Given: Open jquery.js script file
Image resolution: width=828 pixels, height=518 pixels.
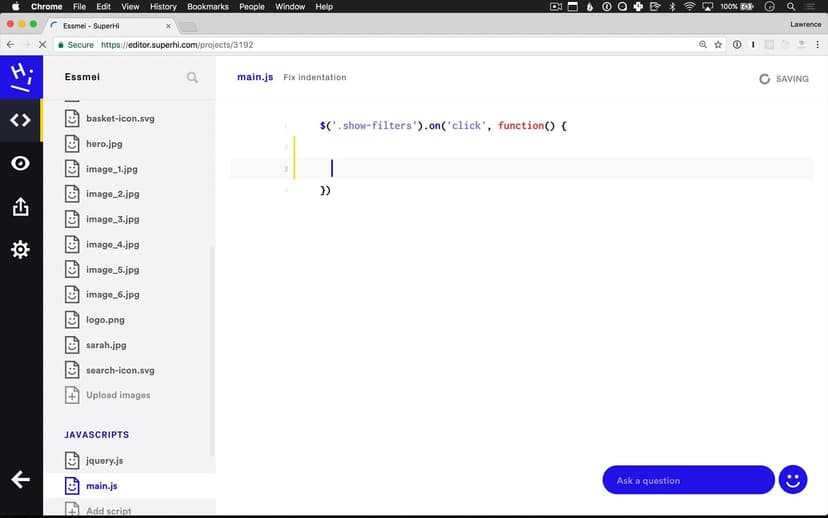Looking at the screenshot, I should coord(104,460).
